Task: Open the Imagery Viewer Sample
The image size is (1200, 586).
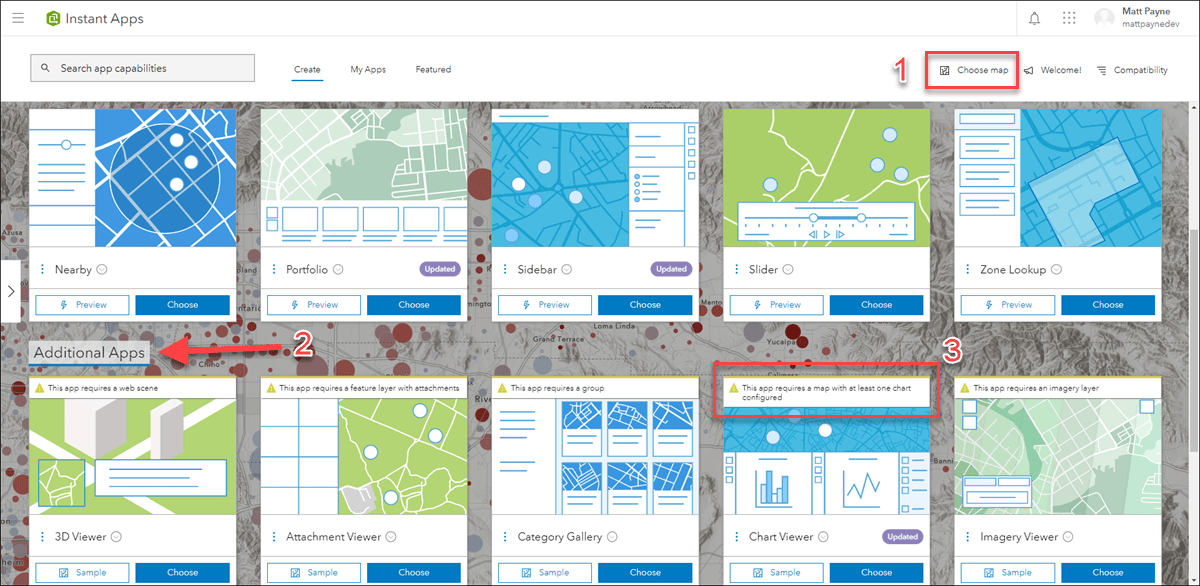Action: [1008, 573]
